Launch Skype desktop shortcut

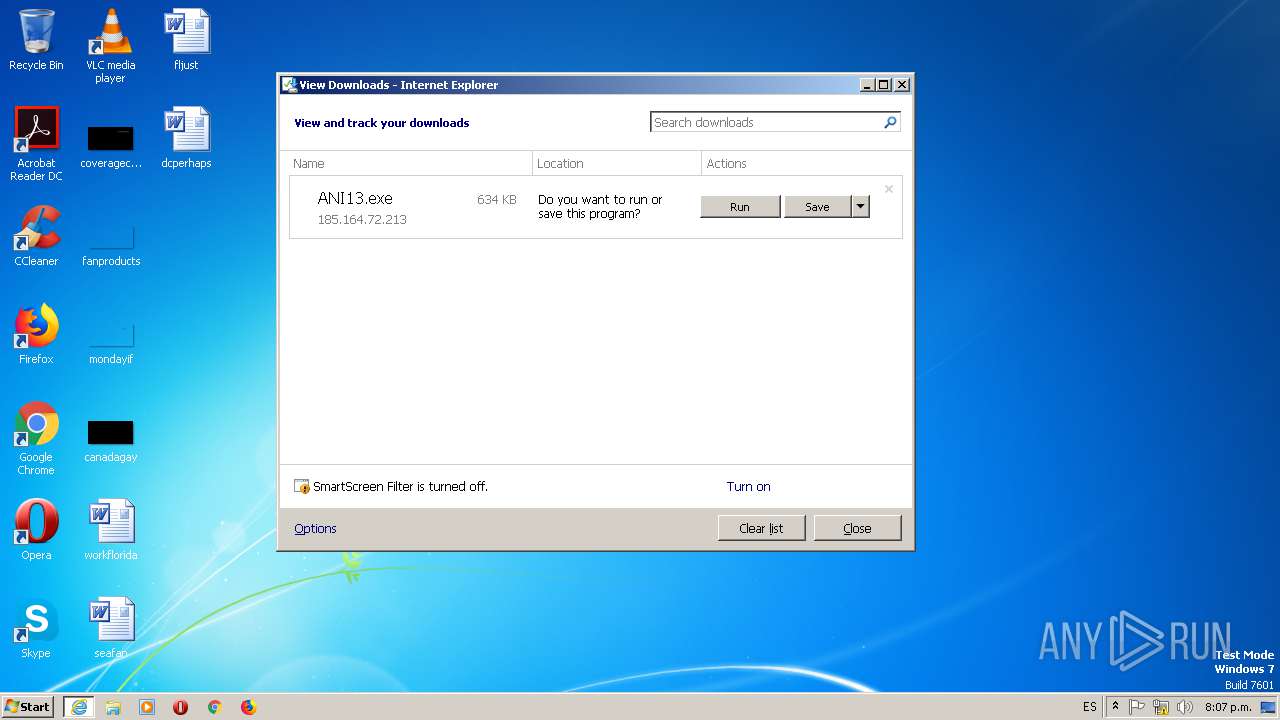(x=36, y=628)
